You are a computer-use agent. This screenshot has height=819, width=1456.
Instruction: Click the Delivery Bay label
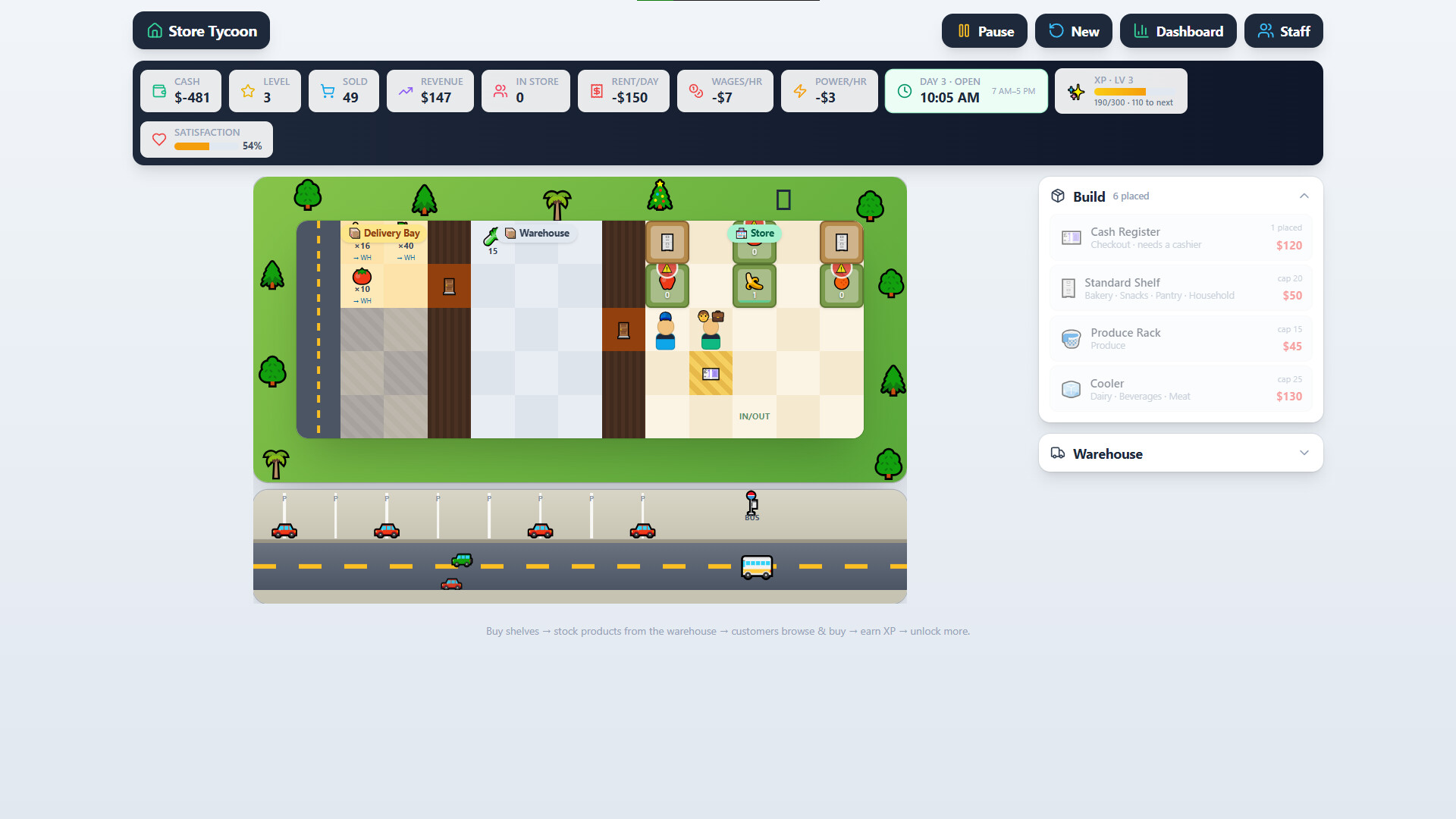(x=384, y=233)
